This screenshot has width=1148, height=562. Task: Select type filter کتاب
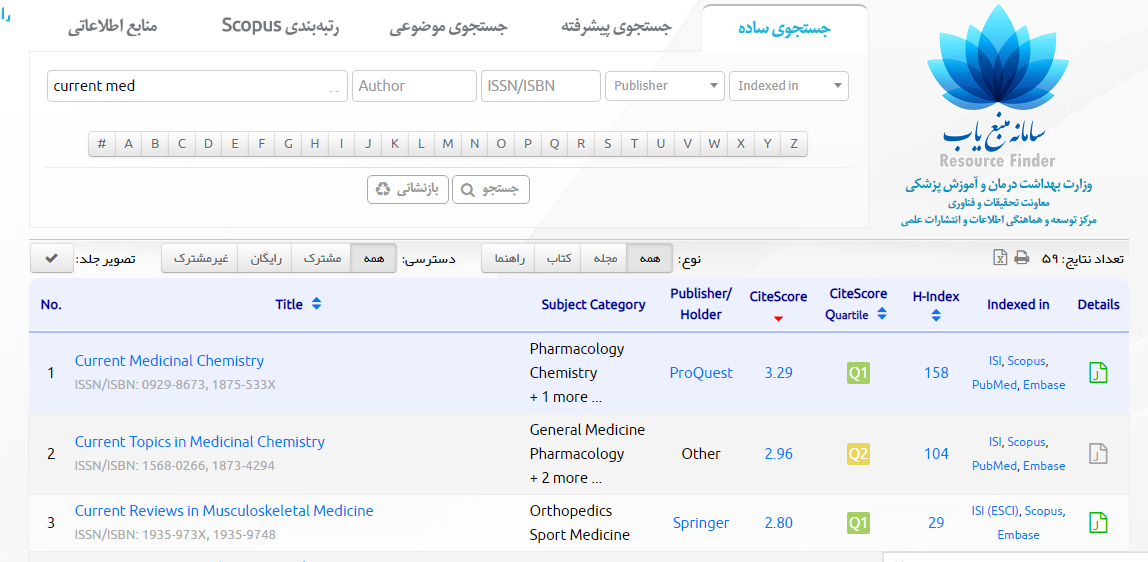tap(558, 258)
